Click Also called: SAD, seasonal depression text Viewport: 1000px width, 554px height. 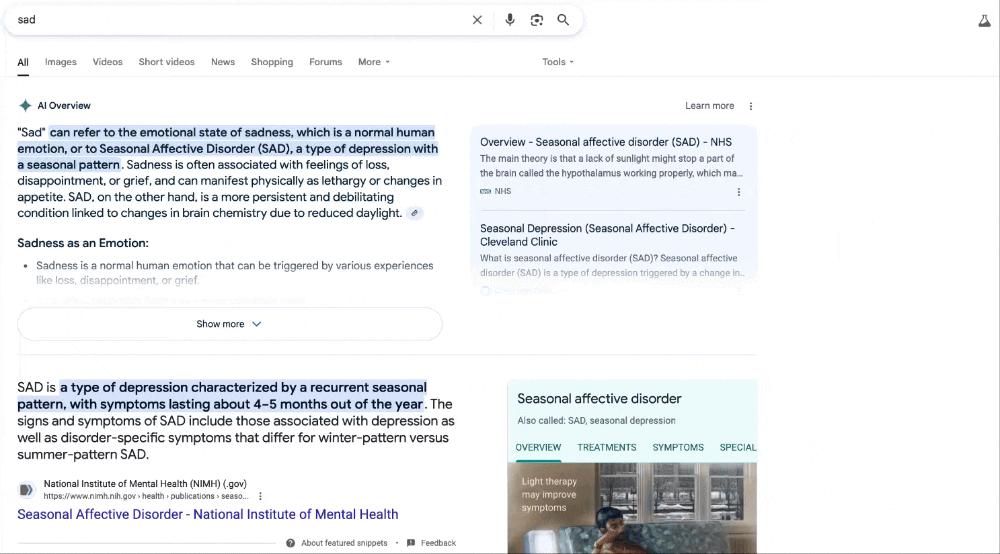coord(596,421)
